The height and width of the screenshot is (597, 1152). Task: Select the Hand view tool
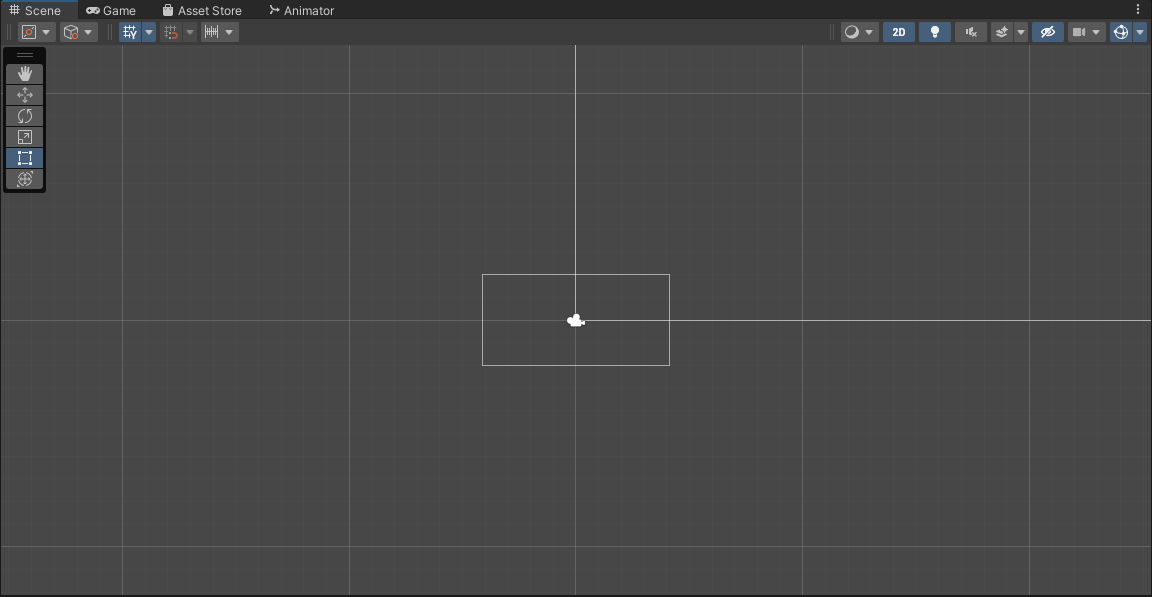click(24, 73)
